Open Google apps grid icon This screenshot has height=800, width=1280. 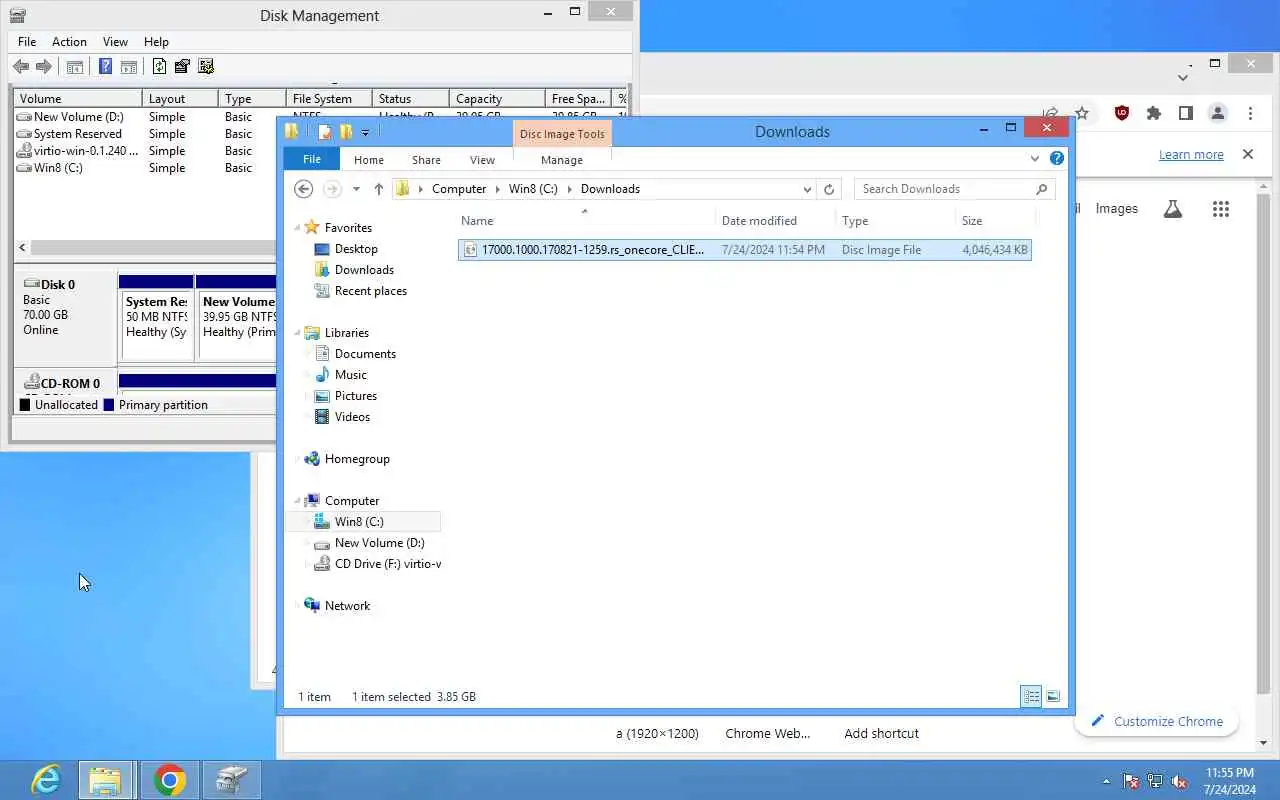1221,208
